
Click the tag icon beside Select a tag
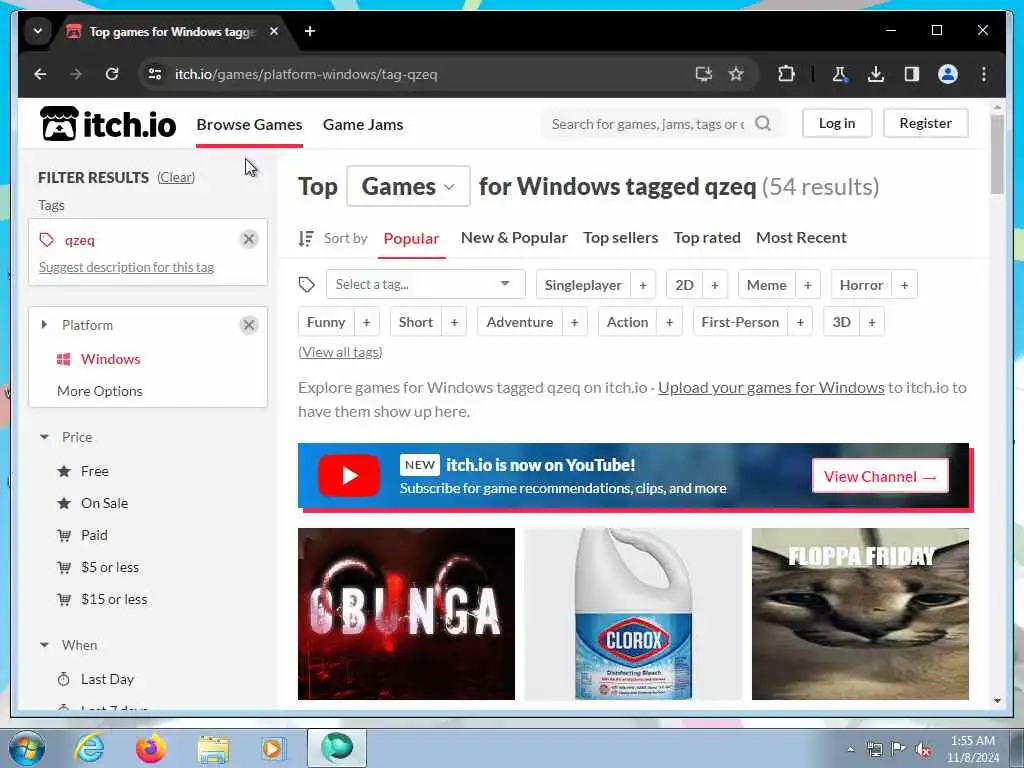pyautogui.click(x=306, y=285)
